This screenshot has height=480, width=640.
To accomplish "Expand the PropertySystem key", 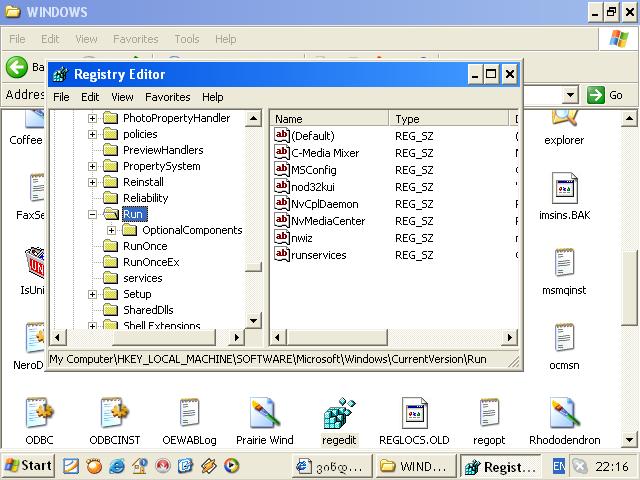I will [x=92, y=166].
